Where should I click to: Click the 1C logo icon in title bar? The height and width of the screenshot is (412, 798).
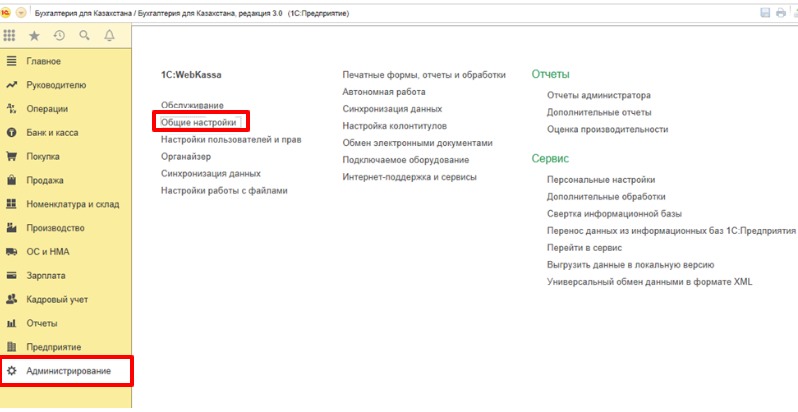tap(6, 13)
